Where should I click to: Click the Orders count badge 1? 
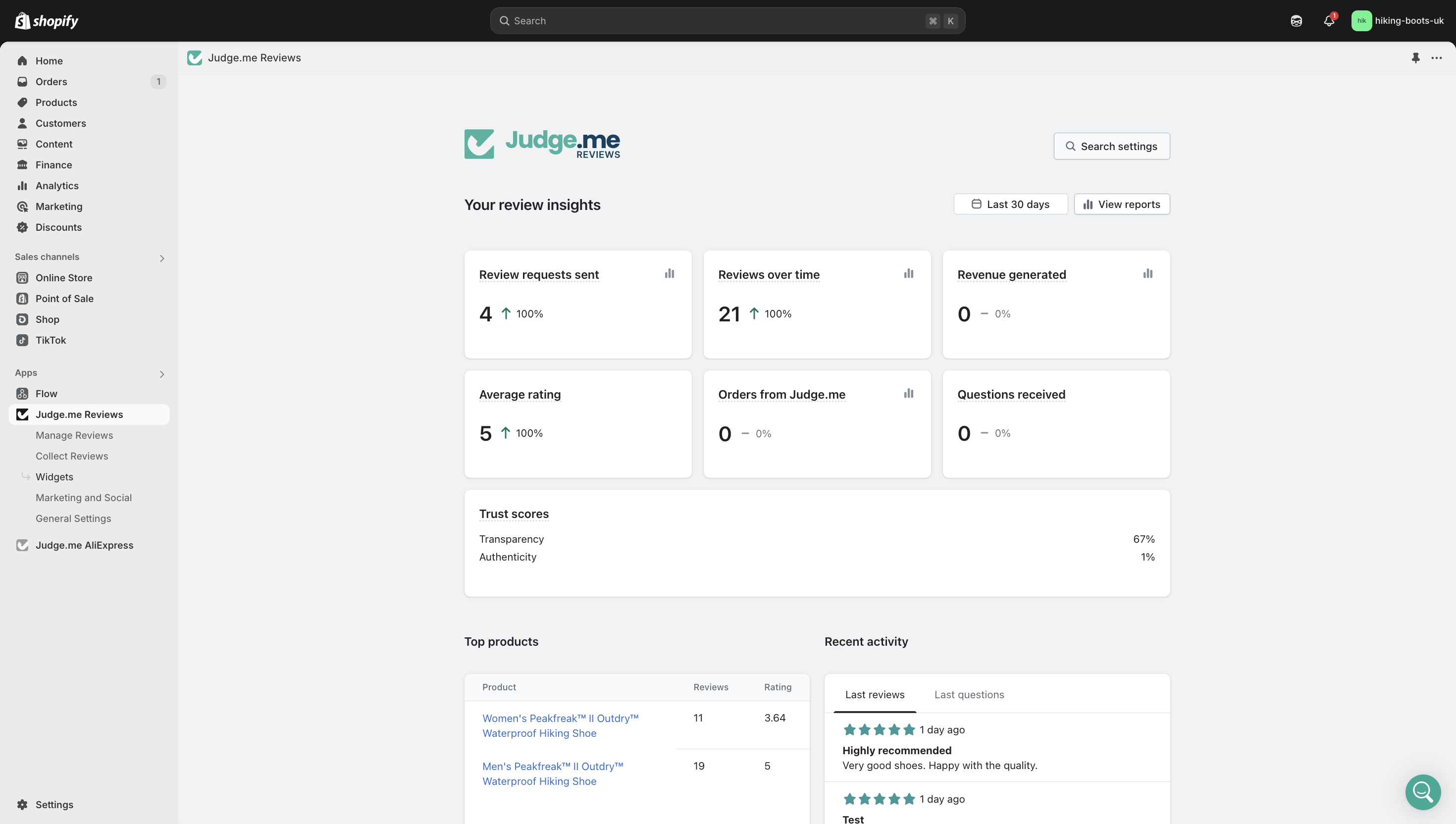coord(158,82)
